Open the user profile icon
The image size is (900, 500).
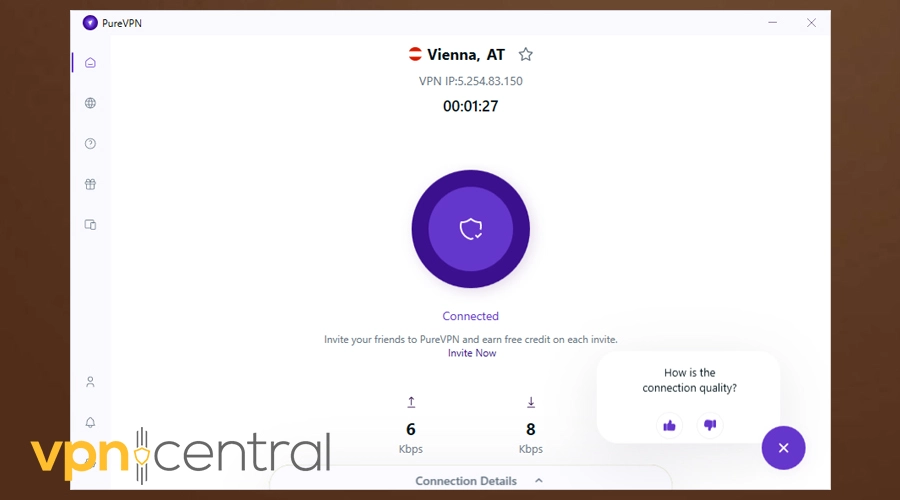[90, 382]
